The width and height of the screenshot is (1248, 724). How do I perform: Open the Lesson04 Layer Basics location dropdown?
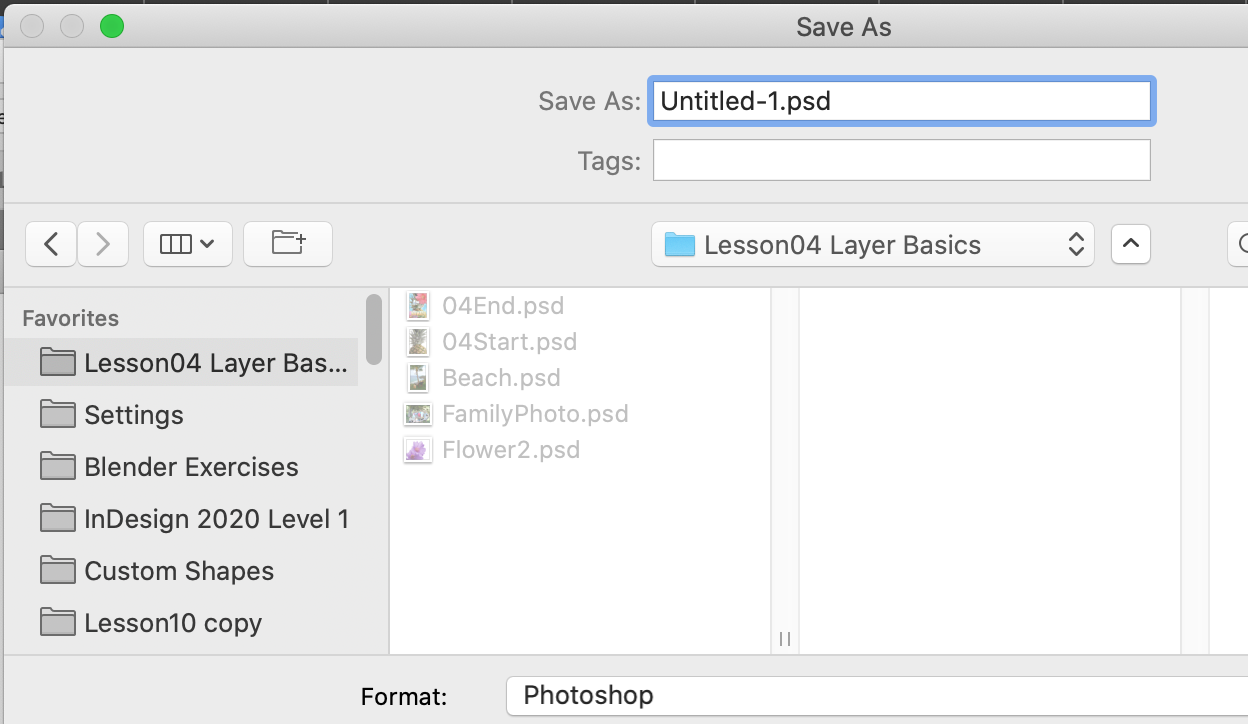click(870, 244)
